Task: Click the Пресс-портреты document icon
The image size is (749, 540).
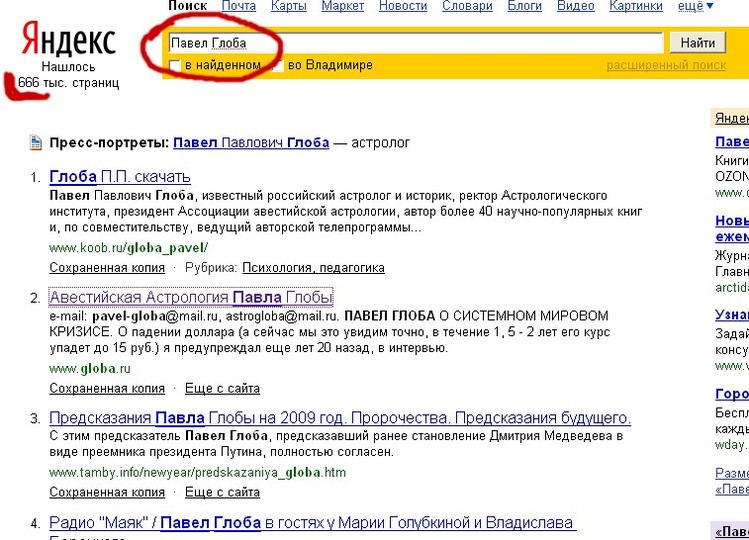Action: click(36, 142)
